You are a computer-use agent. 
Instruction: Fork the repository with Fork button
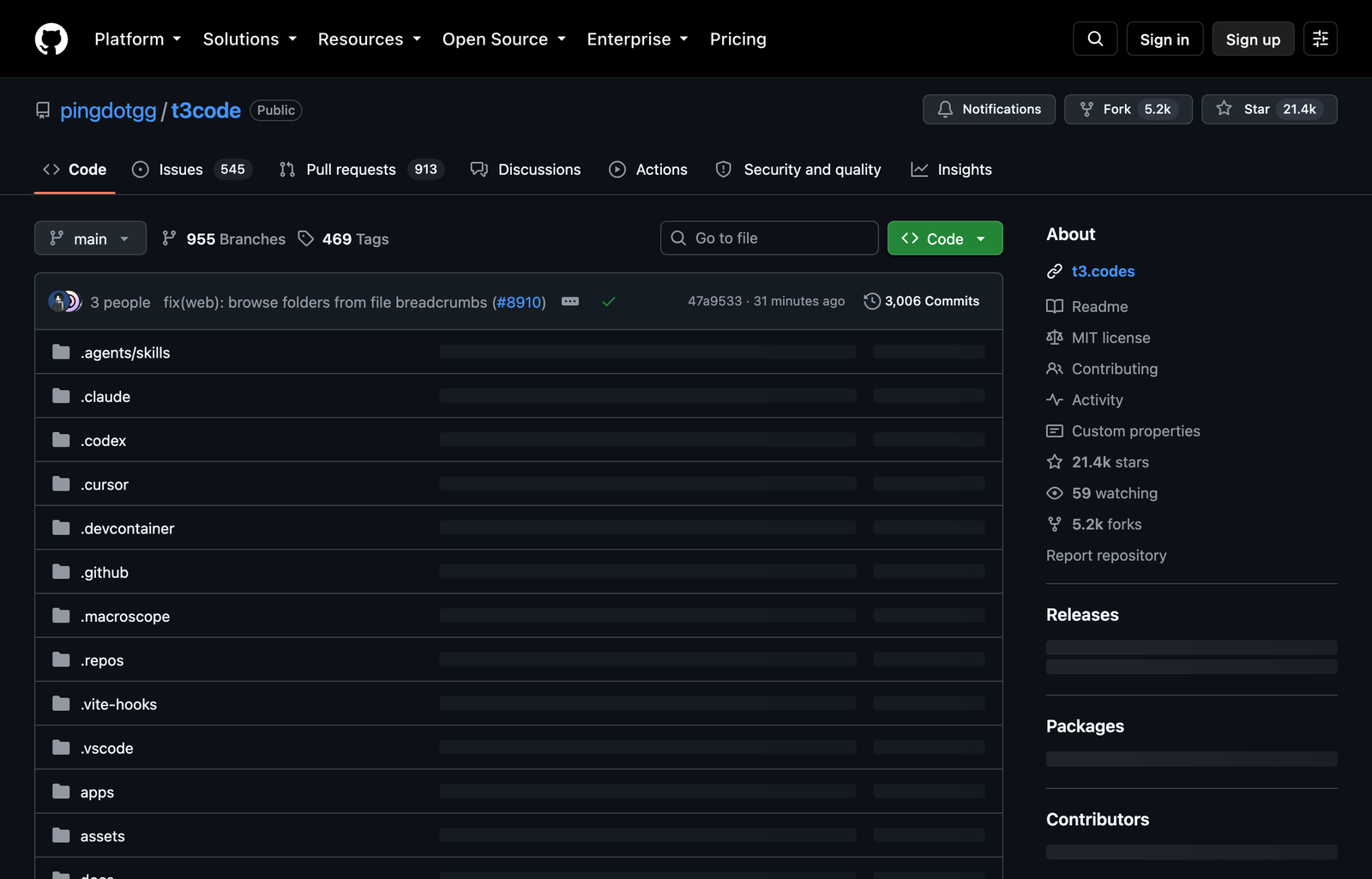[1128, 109]
